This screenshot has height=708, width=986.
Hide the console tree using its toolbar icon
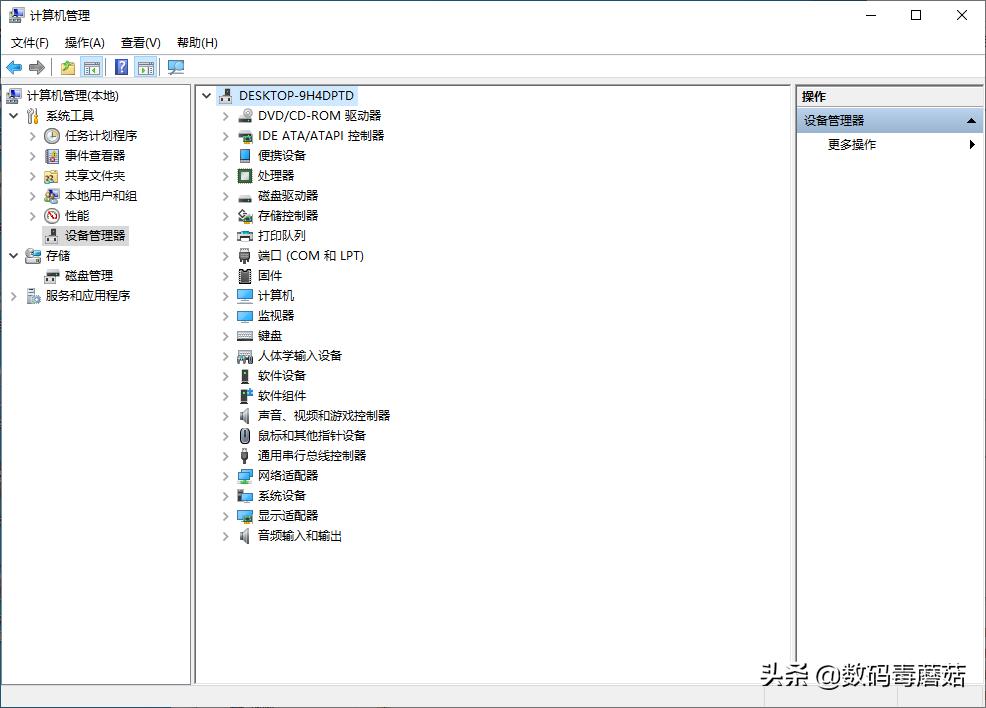[x=92, y=66]
